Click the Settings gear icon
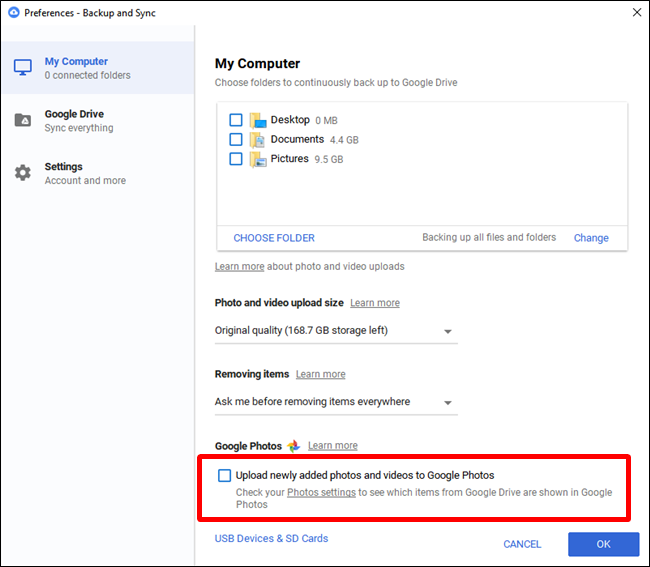Viewport: 650px width, 567px height. tap(22, 173)
